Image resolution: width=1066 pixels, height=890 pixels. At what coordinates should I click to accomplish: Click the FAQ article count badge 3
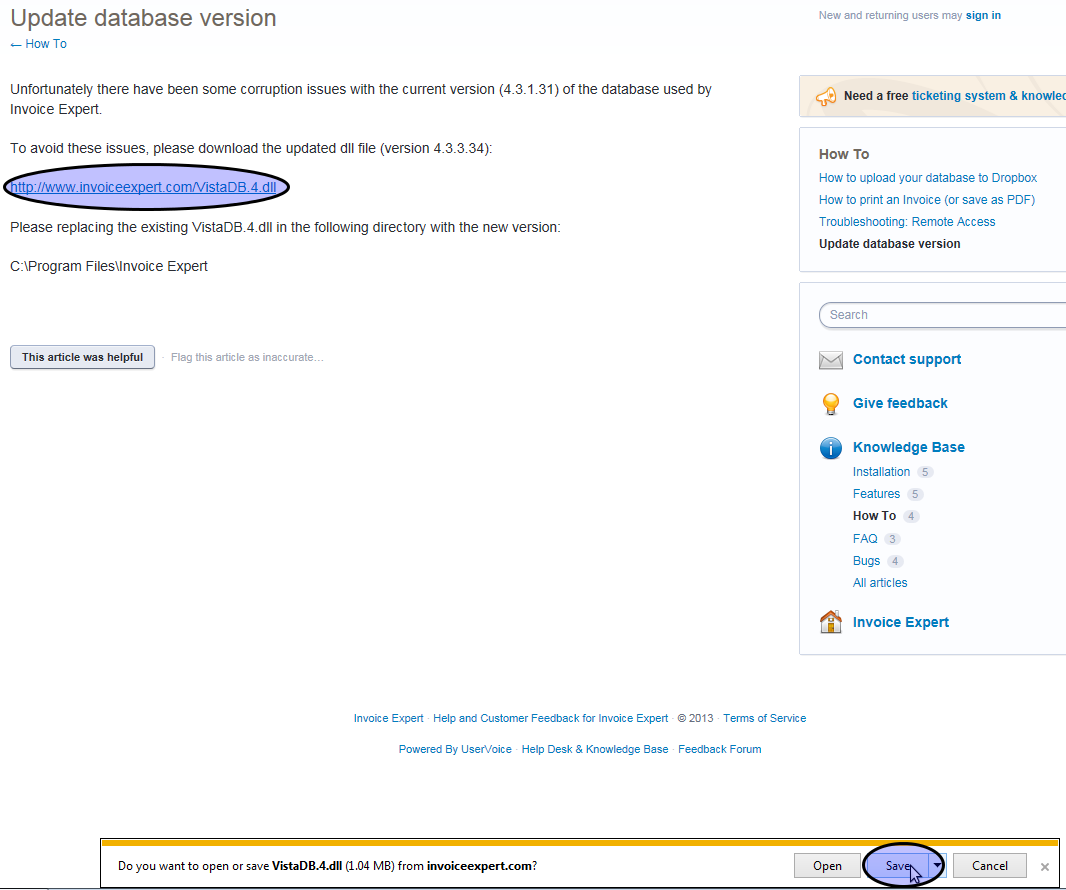pyautogui.click(x=893, y=538)
